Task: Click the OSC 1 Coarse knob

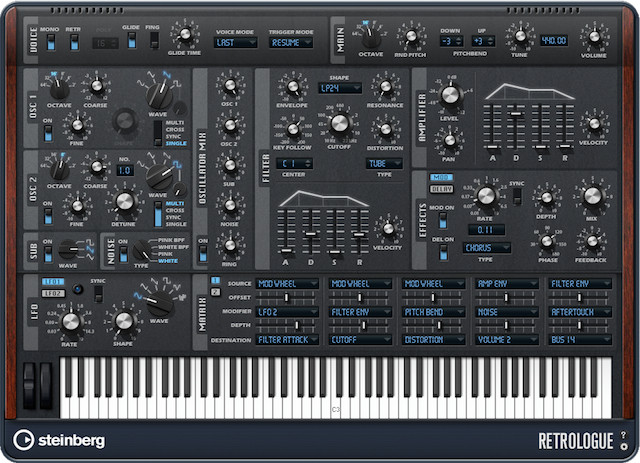Action: coord(96,86)
